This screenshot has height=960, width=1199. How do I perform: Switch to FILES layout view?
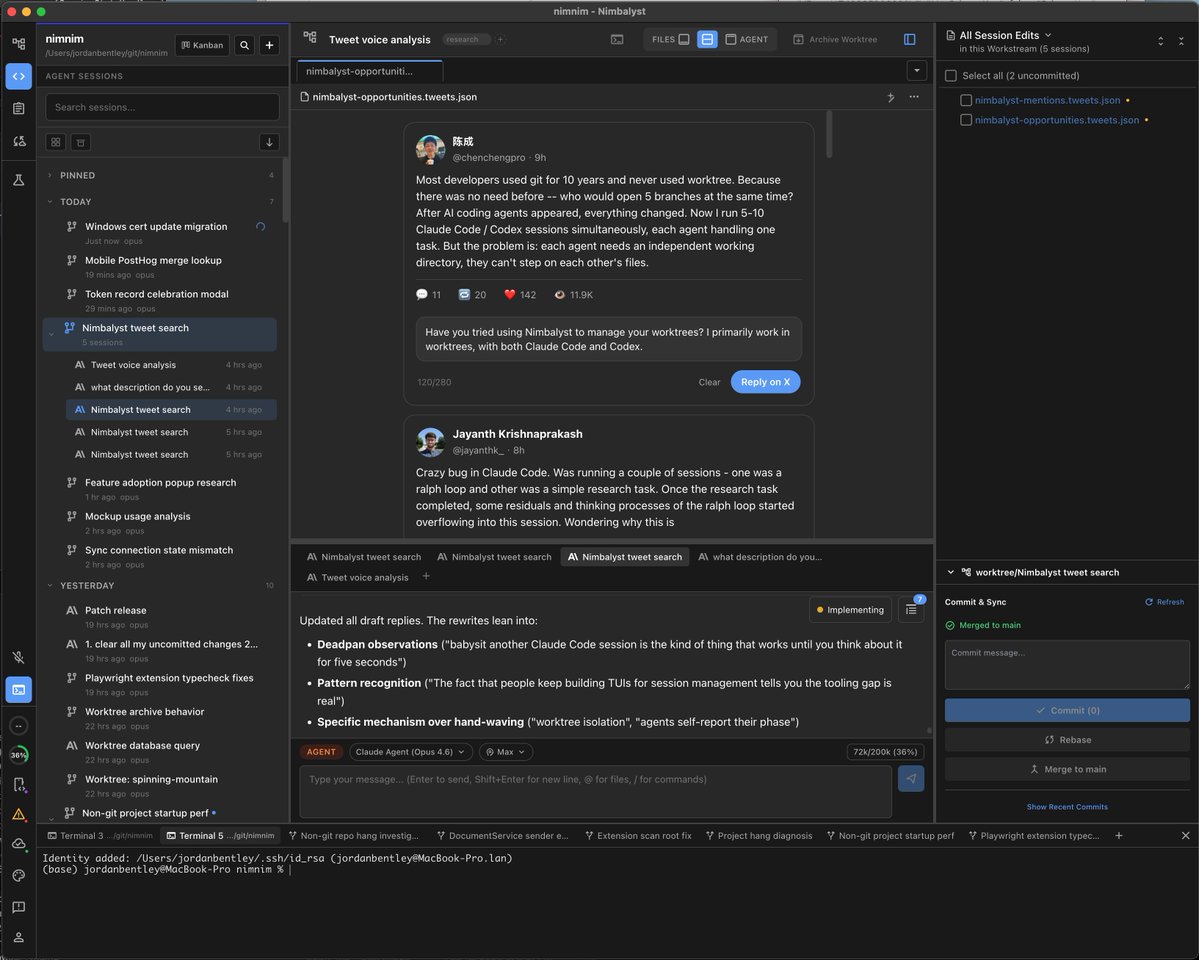[x=671, y=40]
